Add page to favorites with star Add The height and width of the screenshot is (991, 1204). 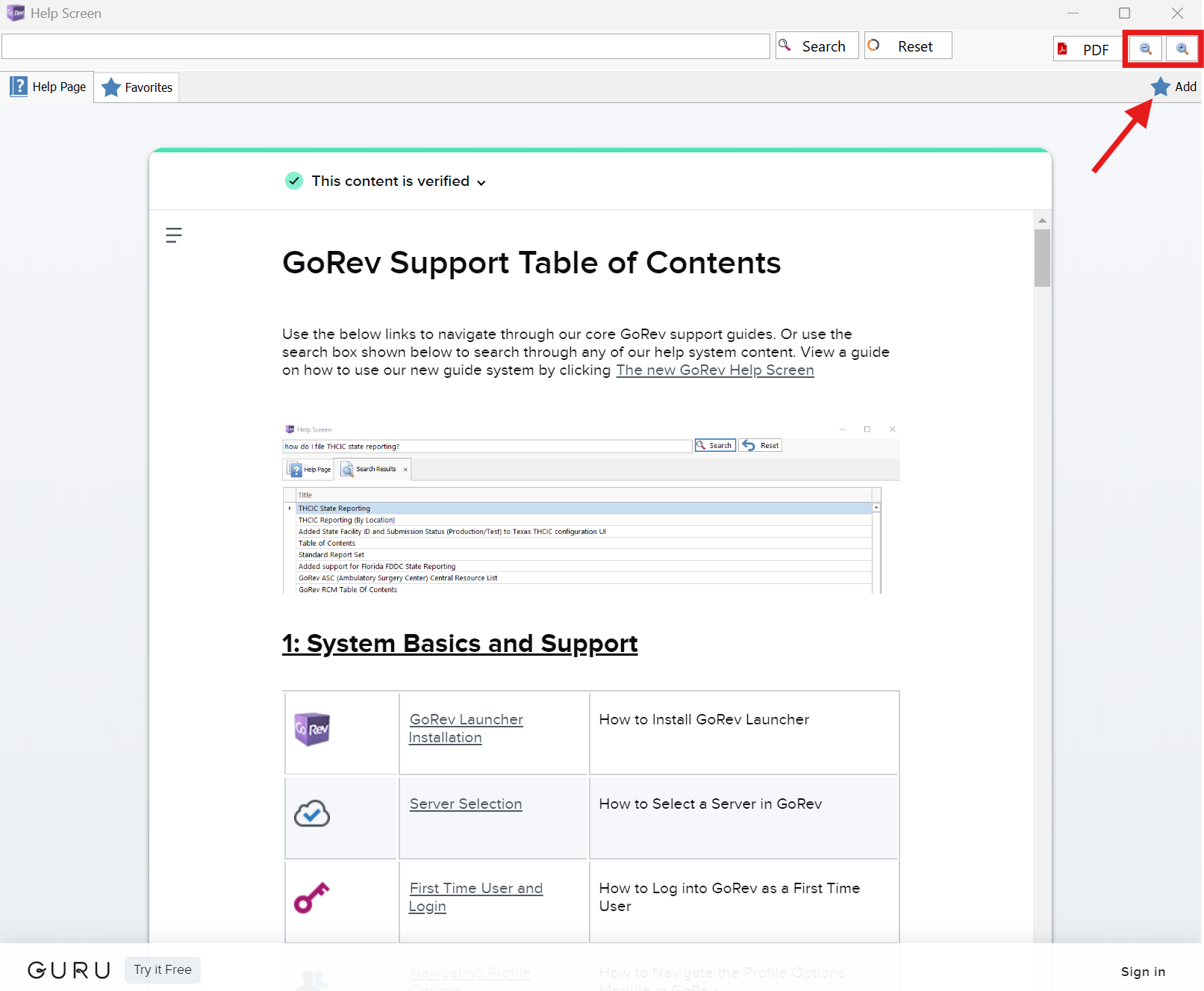click(x=1173, y=87)
